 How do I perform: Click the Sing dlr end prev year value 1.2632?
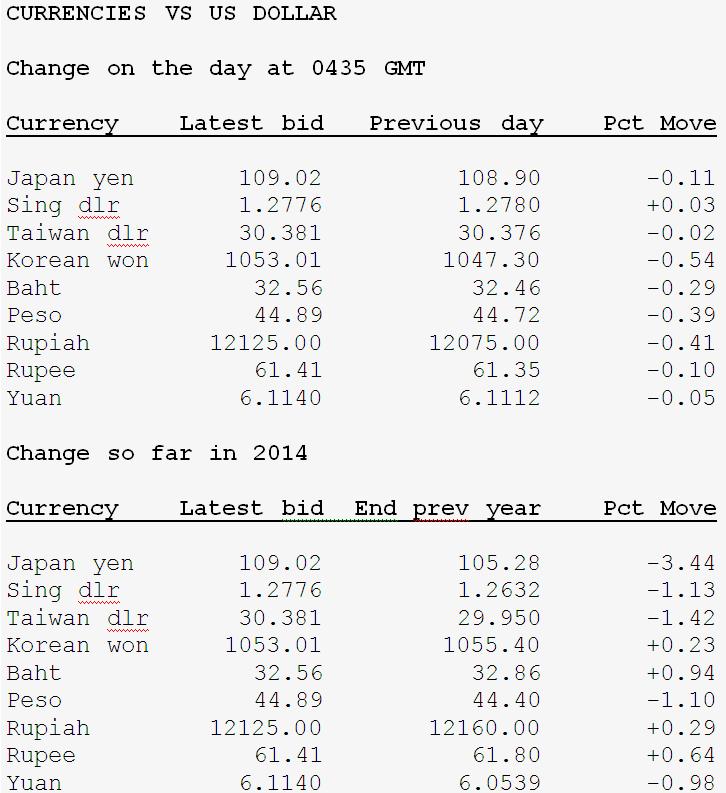click(x=498, y=591)
